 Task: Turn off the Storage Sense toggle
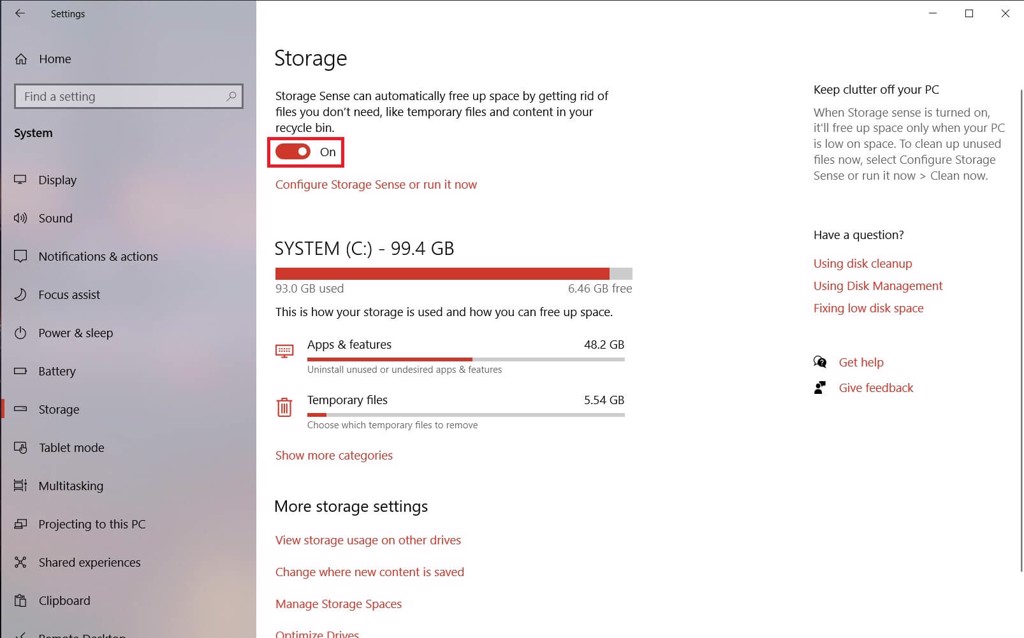(x=293, y=152)
